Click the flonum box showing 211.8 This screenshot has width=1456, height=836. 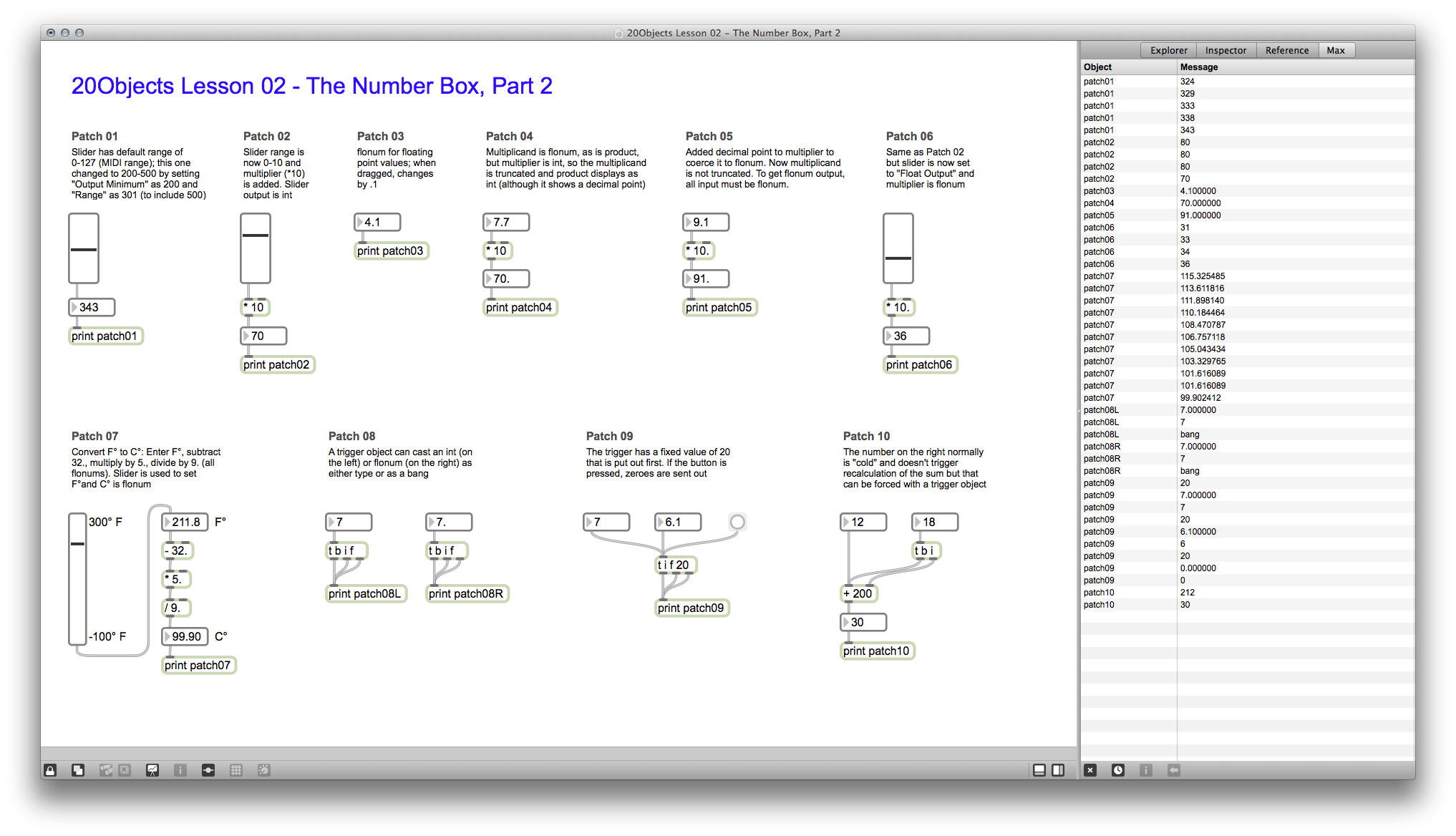point(185,522)
